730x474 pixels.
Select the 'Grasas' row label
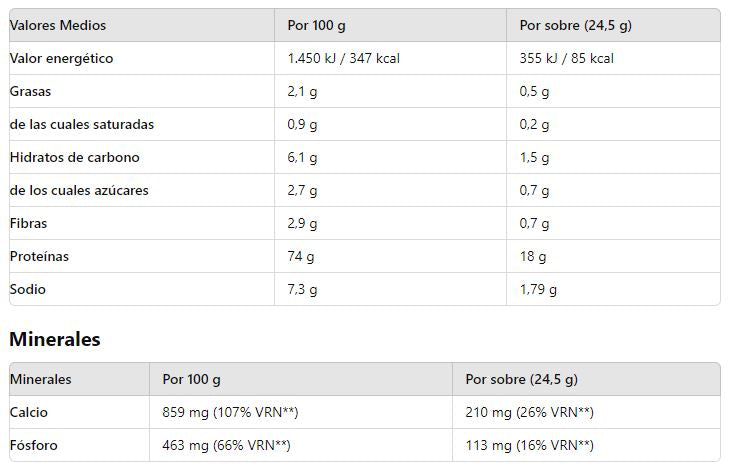point(30,91)
